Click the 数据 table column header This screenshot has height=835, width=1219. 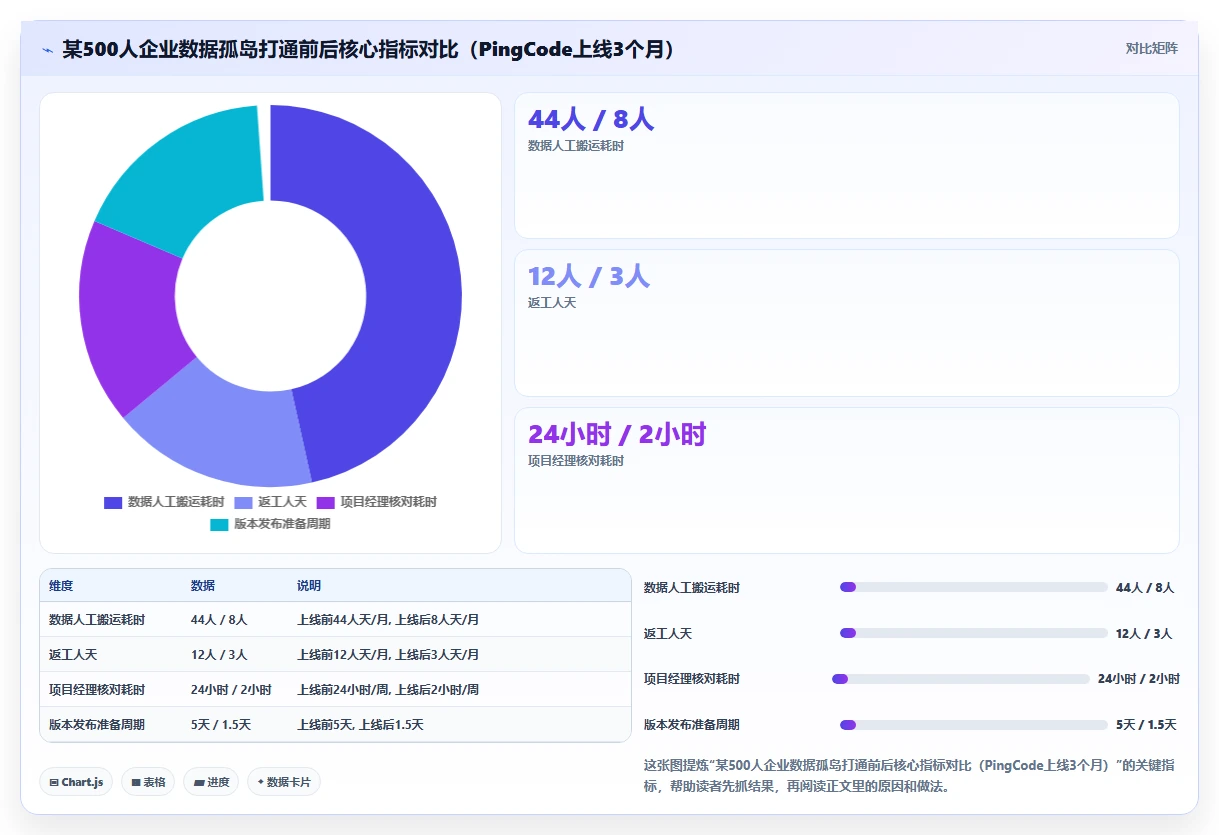(x=203, y=586)
